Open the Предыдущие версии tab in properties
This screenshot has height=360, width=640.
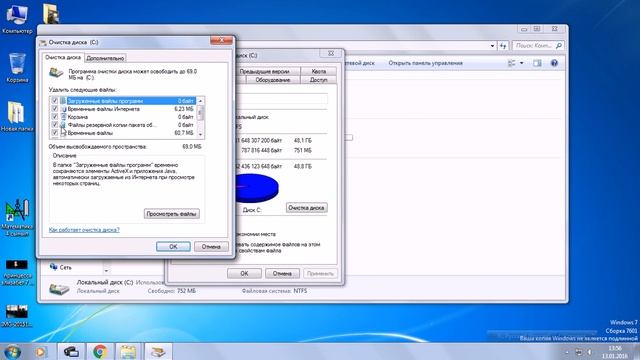pyautogui.click(x=264, y=71)
